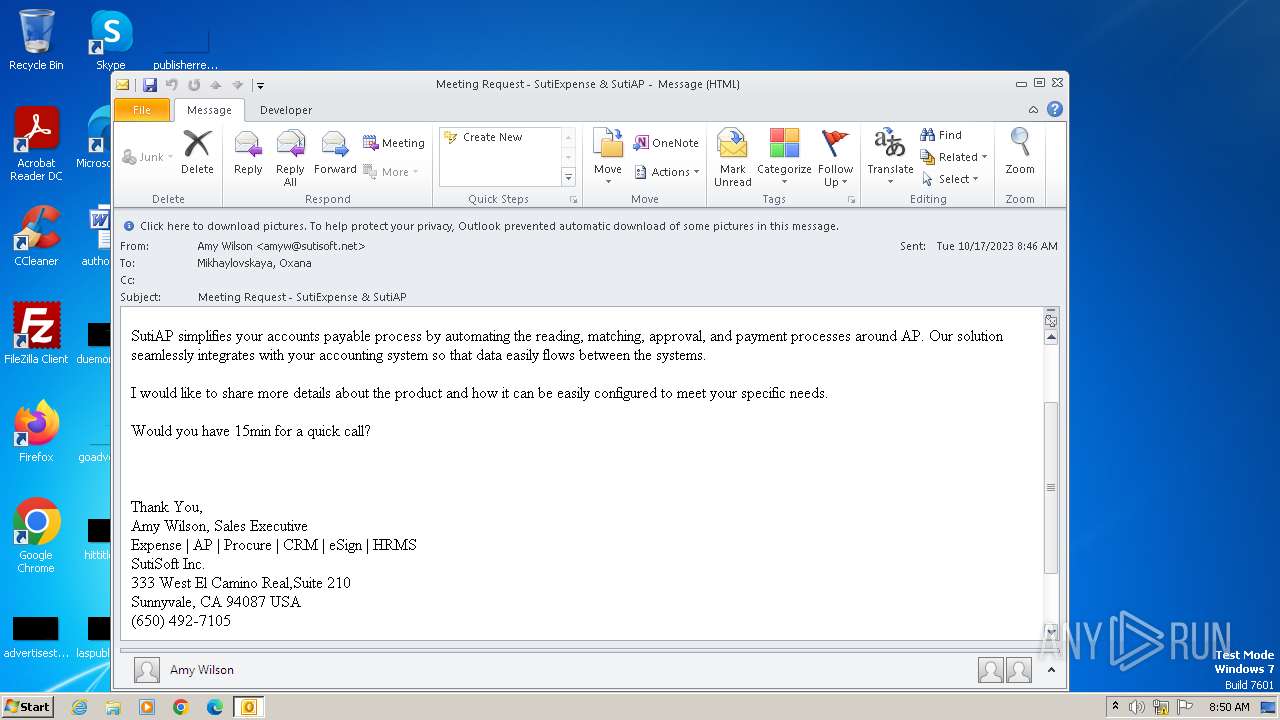Viewport: 1280px width, 720px height.
Task: Open the Translate menu
Action: (890, 158)
